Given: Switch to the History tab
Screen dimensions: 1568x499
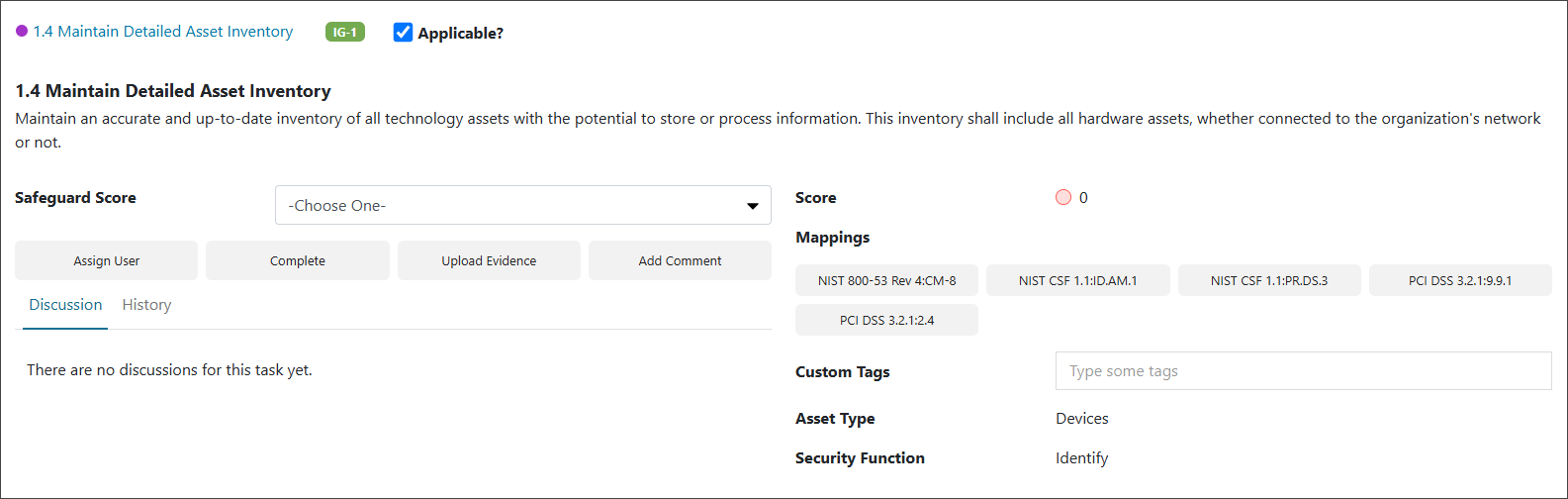Looking at the screenshot, I should click(146, 305).
